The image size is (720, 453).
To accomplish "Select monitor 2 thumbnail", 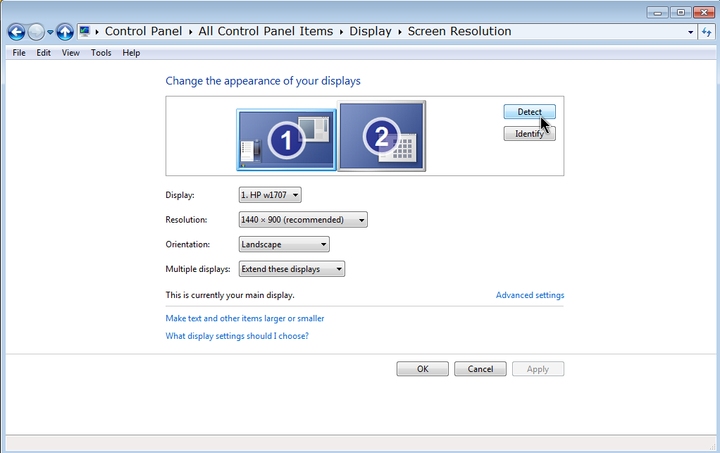I will point(382,136).
